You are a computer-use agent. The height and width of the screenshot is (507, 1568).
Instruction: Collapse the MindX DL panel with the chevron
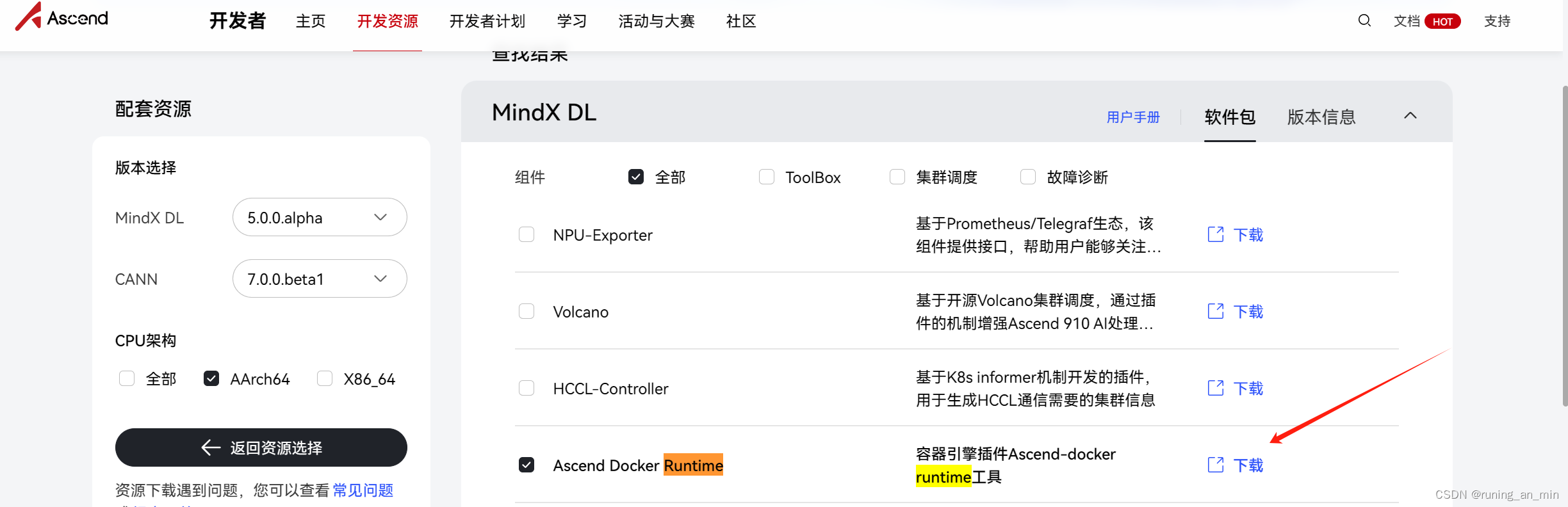point(1411,116)
